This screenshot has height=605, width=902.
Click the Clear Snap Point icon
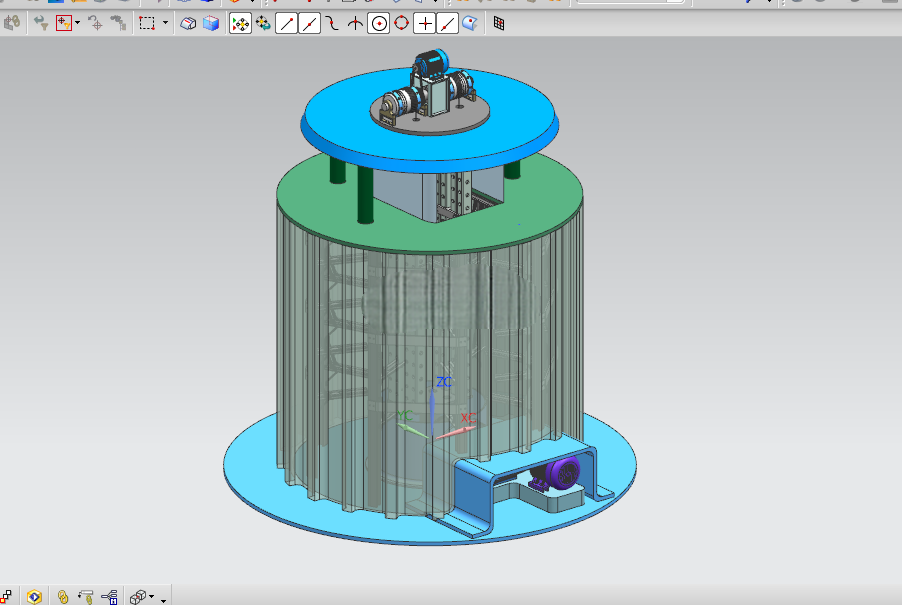coord(263,24)
